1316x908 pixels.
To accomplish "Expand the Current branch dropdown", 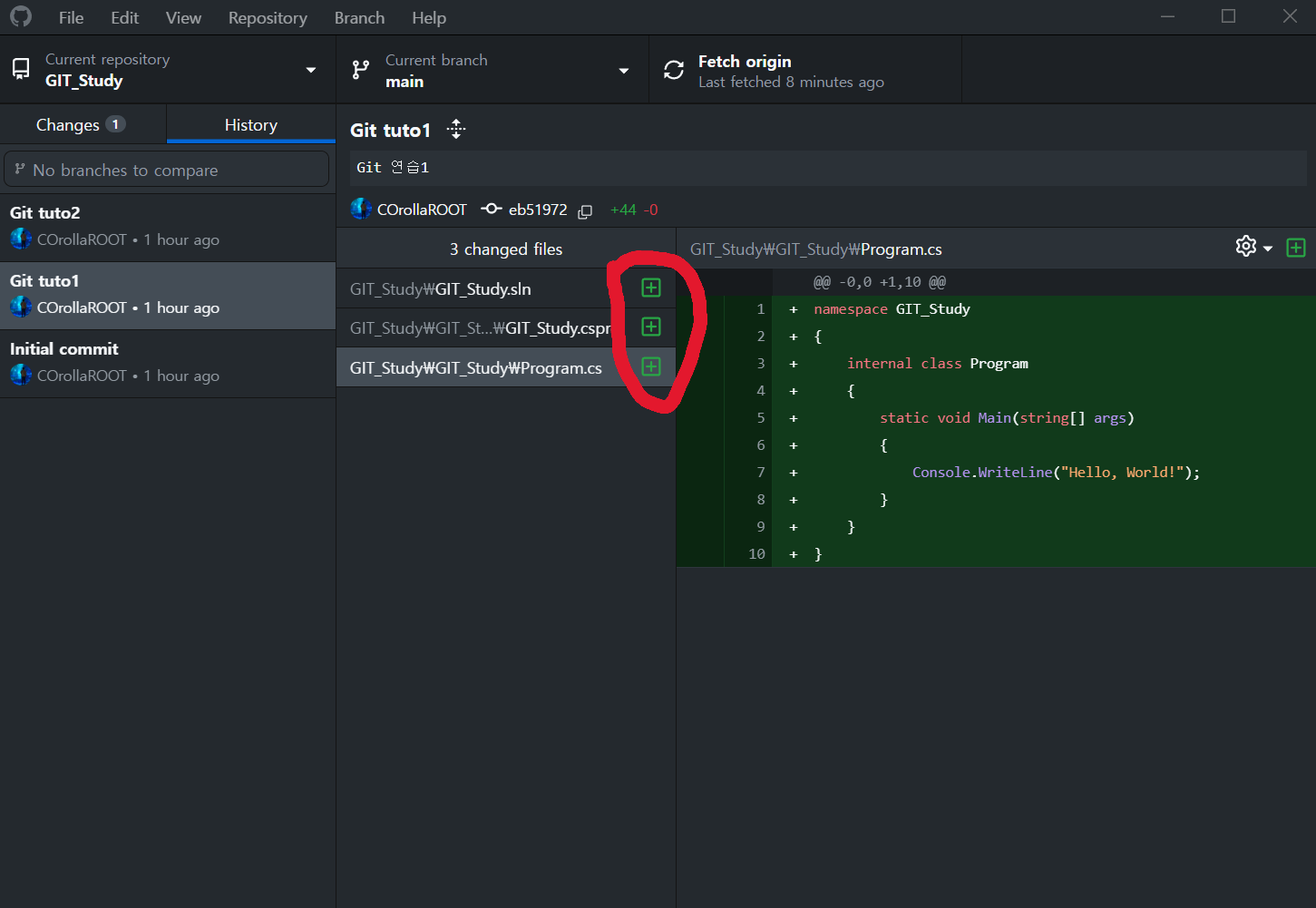I will coord(492,70).
